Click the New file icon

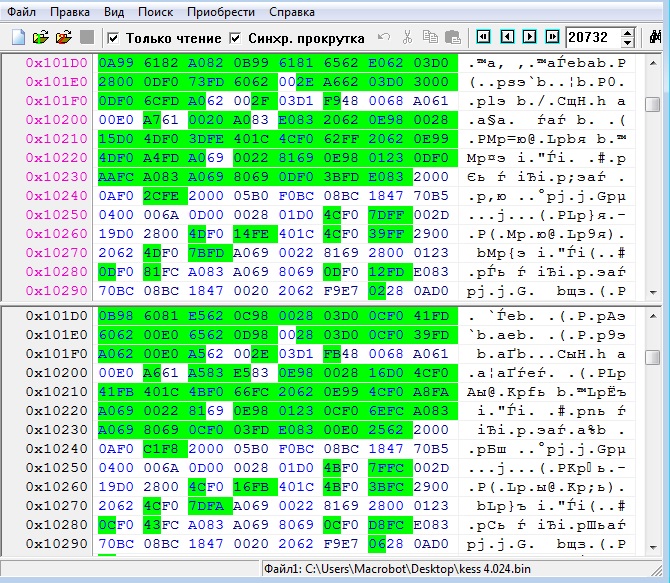18,38
